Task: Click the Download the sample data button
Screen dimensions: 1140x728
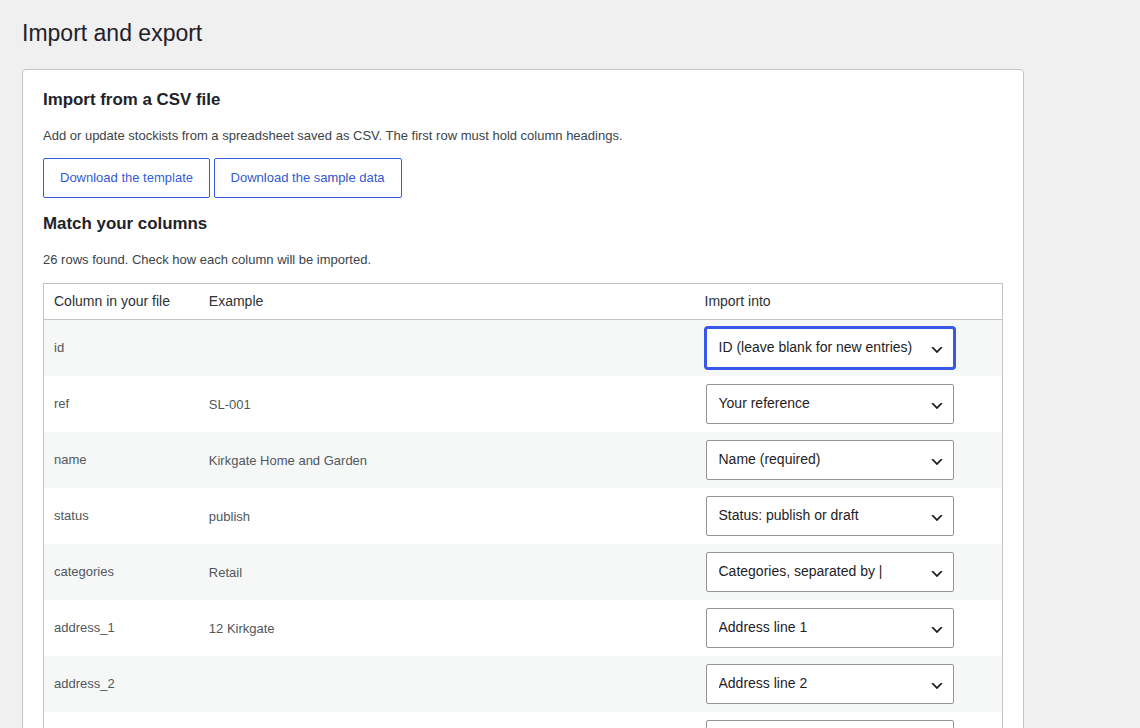Action: pyautogui.click(x=308, y=178)
